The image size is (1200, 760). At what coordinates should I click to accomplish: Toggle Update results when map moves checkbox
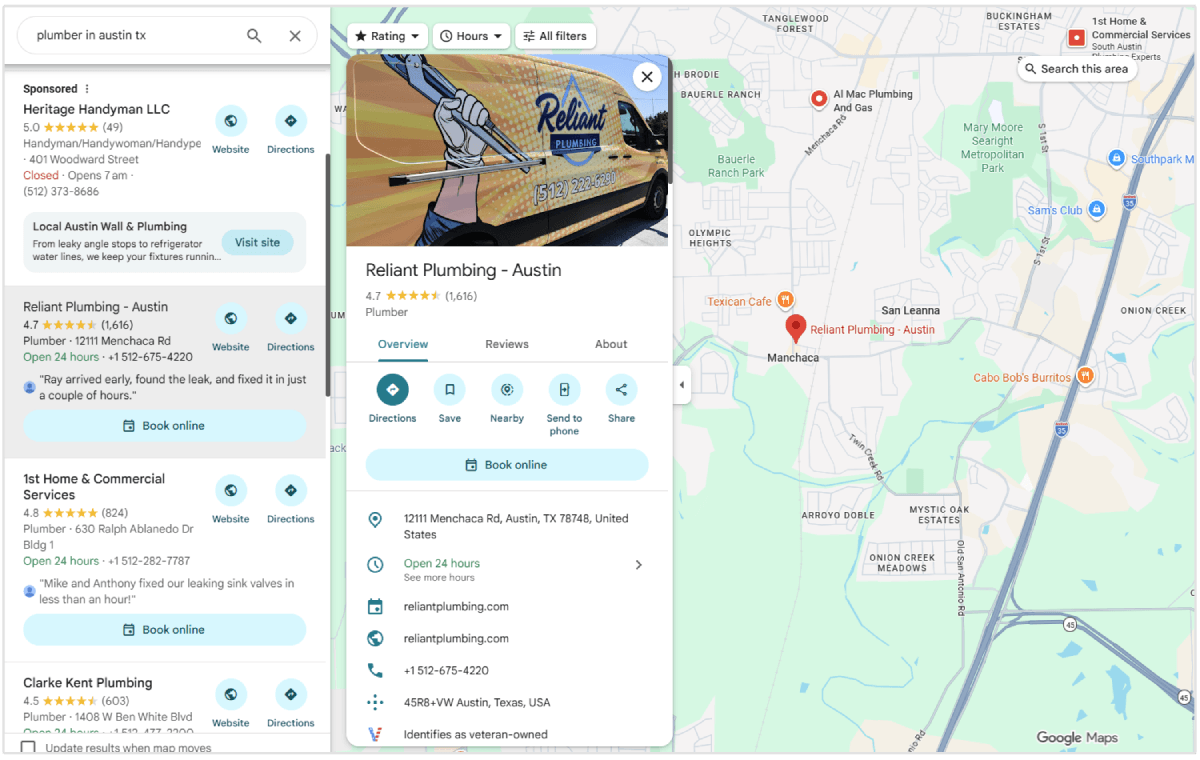[29, 748]
